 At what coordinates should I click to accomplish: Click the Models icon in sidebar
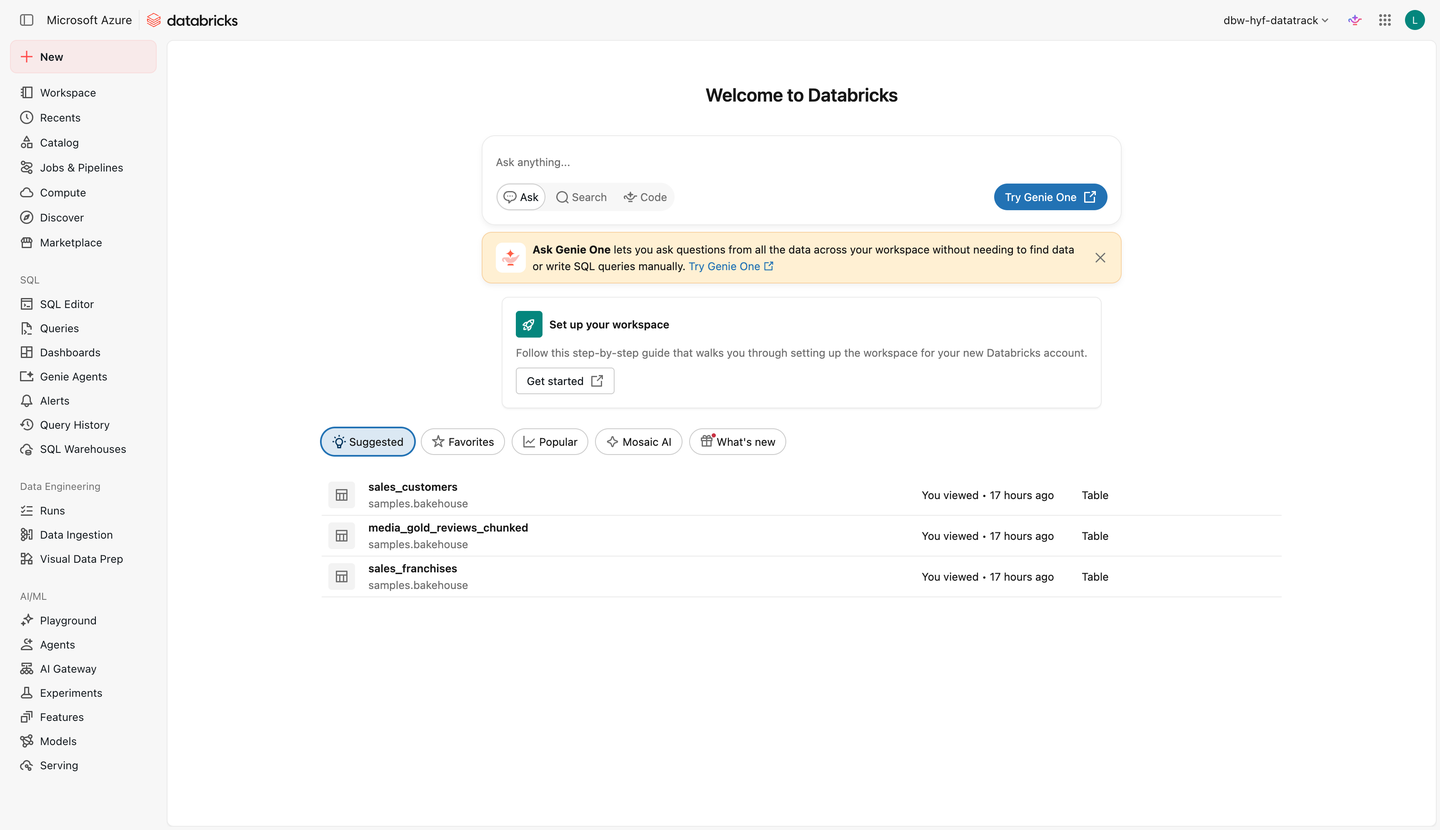pyautogui.click(x=27, y=741)
